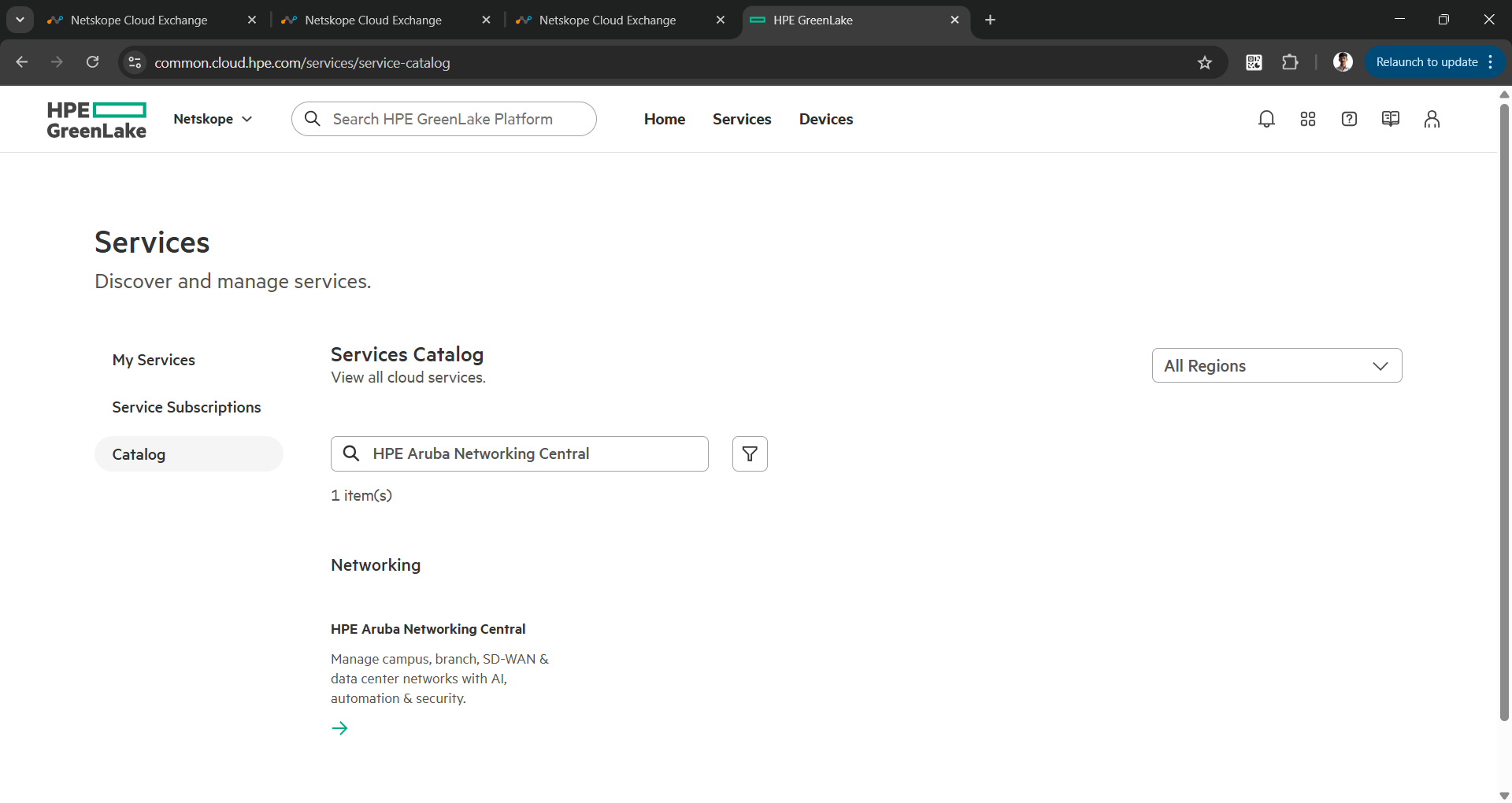Click the Networking category heading
The image size is (1512, 803).
point(376,565)
